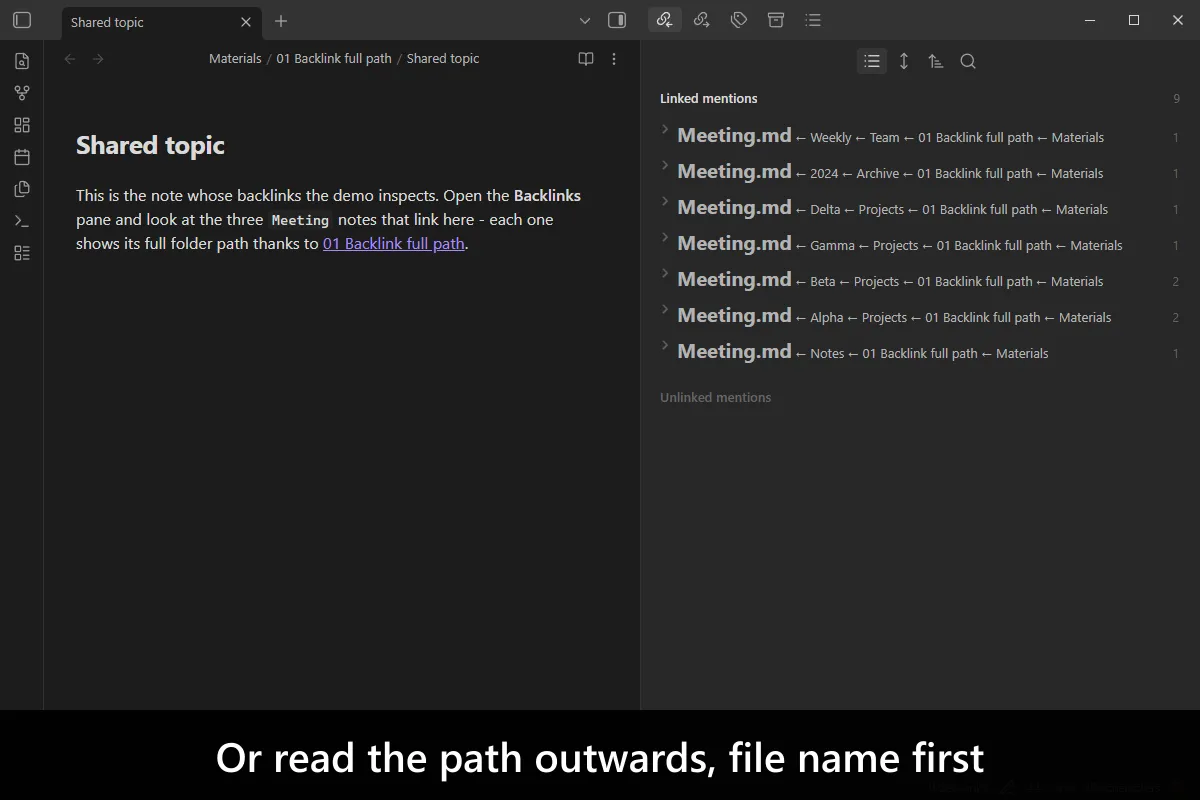Toggle the left sidebar
This screenshot has width=1200, height=800.
tap(22, 20)
